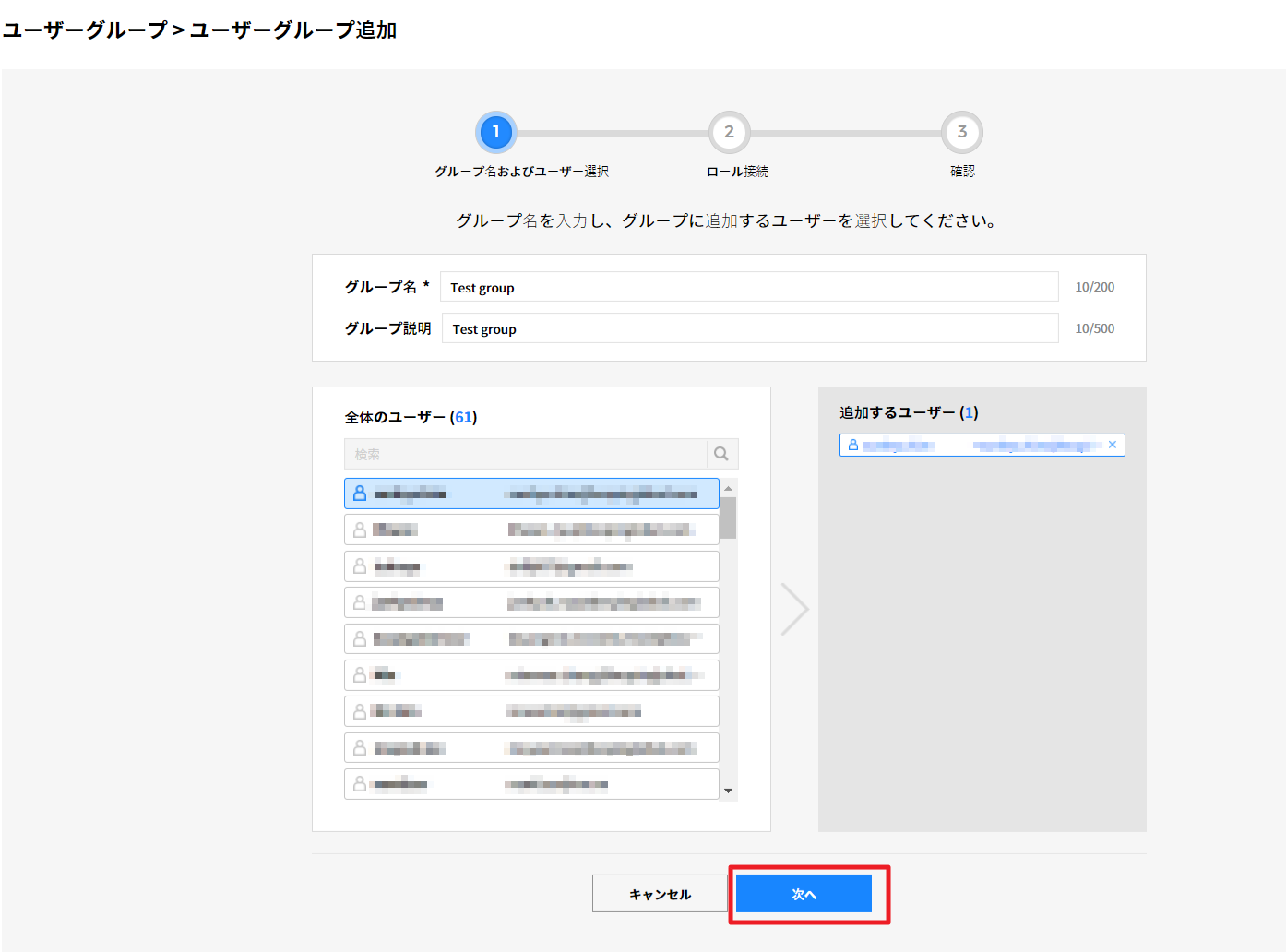
Task: Click the user list scrollbar thumb
Action: [x=728, y=518]
